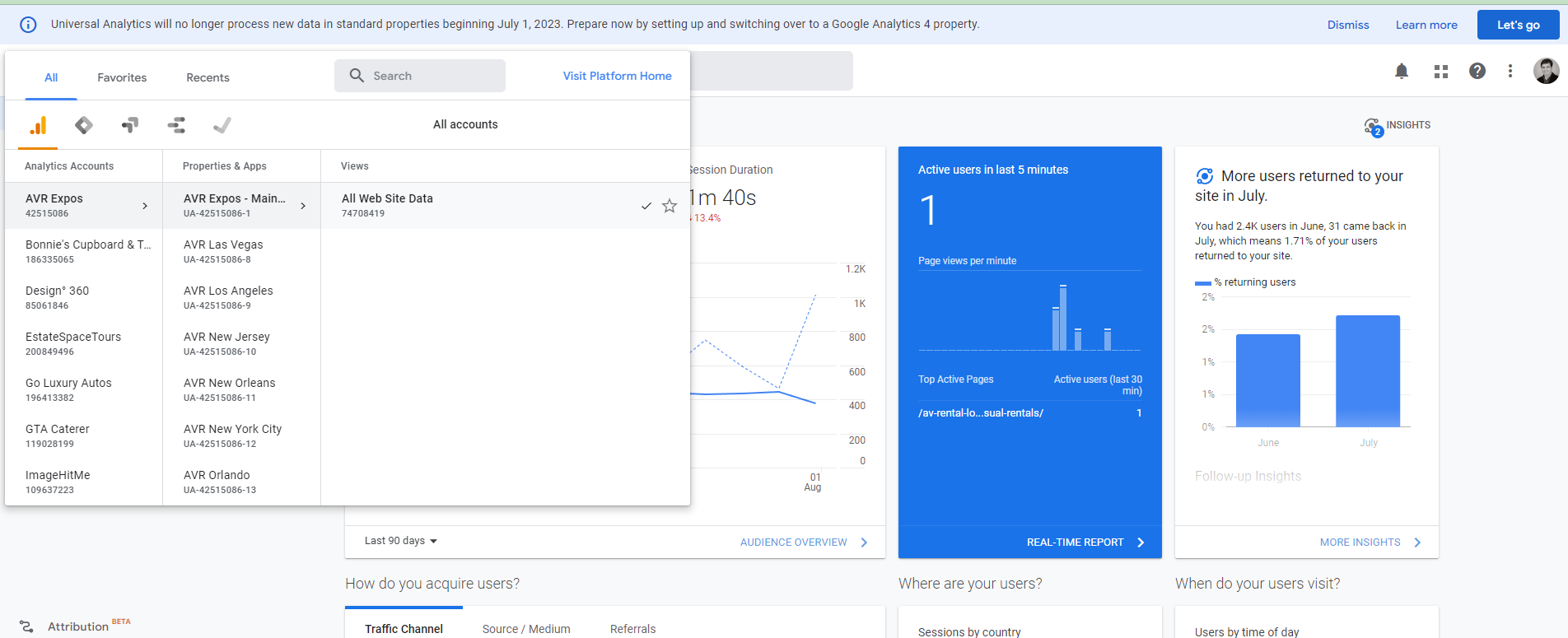This screenshot has width=1568, height=638.
Task: Click the June returning users bar
Action: [1268, 380]
